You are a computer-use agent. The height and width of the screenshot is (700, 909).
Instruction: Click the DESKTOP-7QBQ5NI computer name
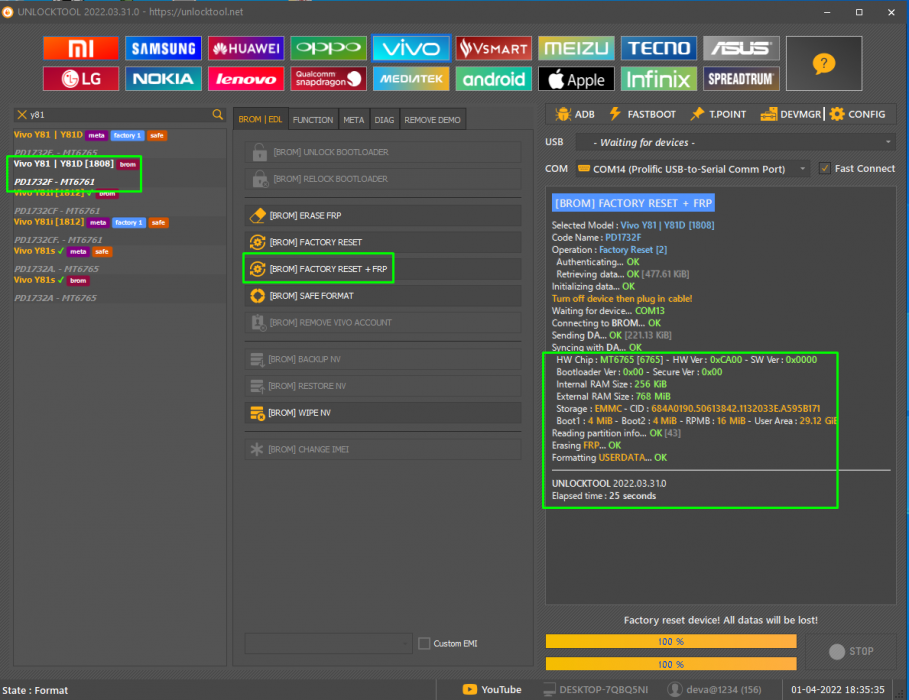coord(596,690)
